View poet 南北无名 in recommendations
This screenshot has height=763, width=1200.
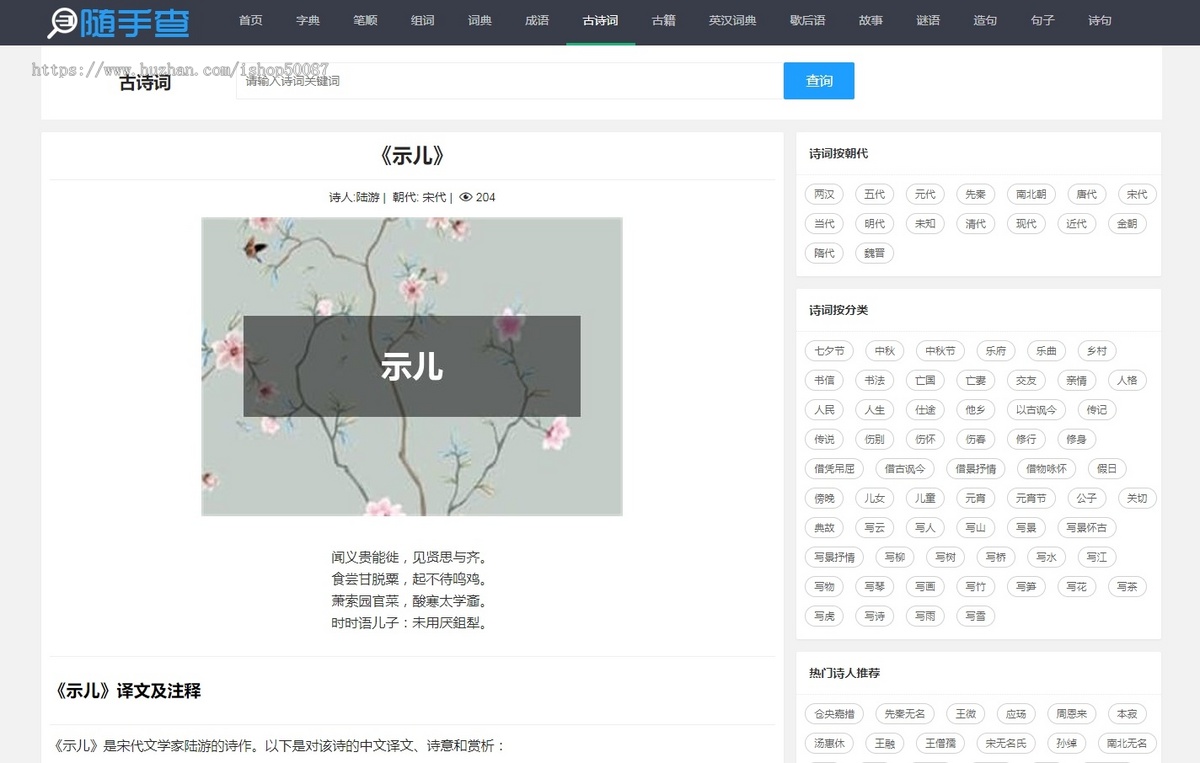[1127, 743]
